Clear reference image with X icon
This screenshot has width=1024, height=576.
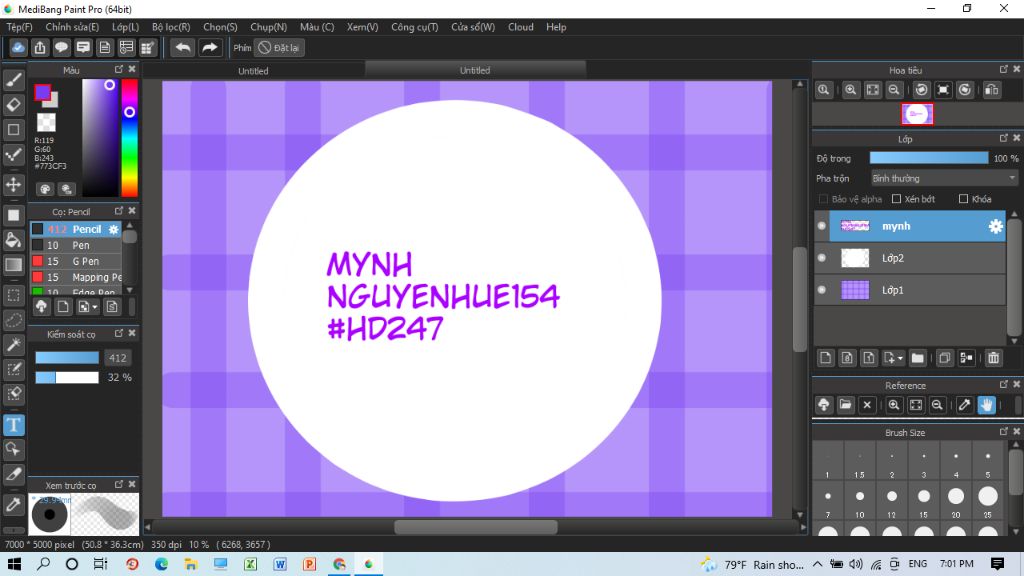click(x=867, y=405)
